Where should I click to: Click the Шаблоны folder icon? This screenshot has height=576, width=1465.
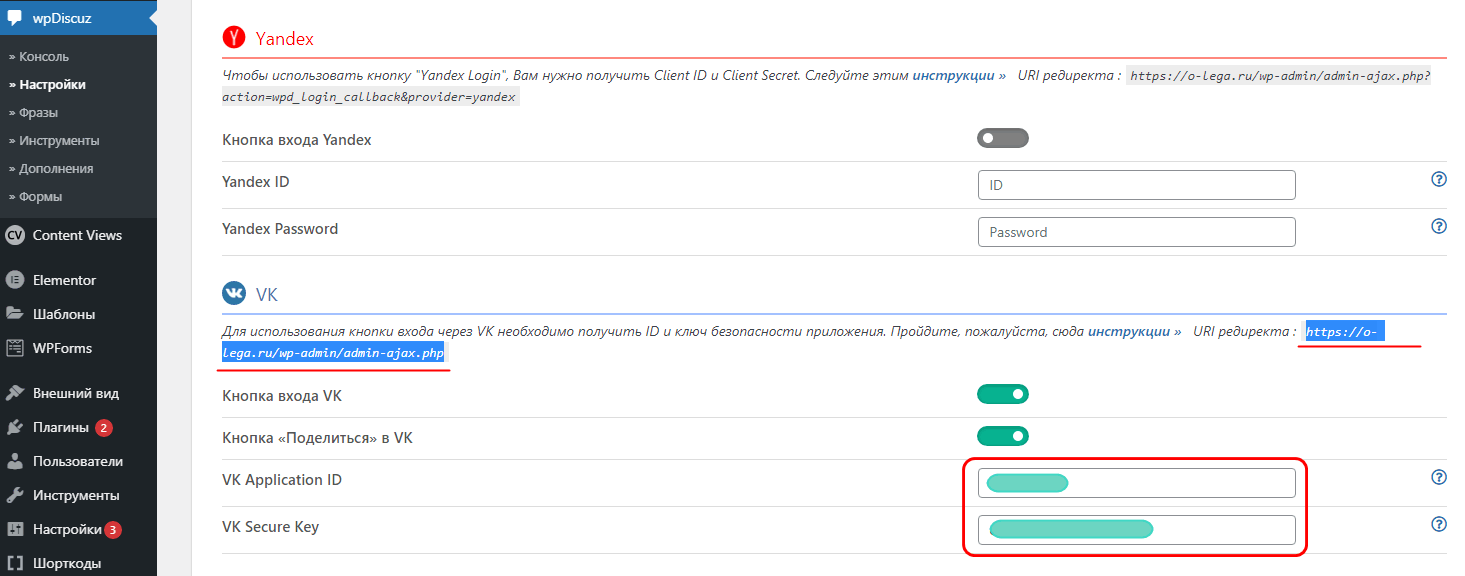[15, 314]
